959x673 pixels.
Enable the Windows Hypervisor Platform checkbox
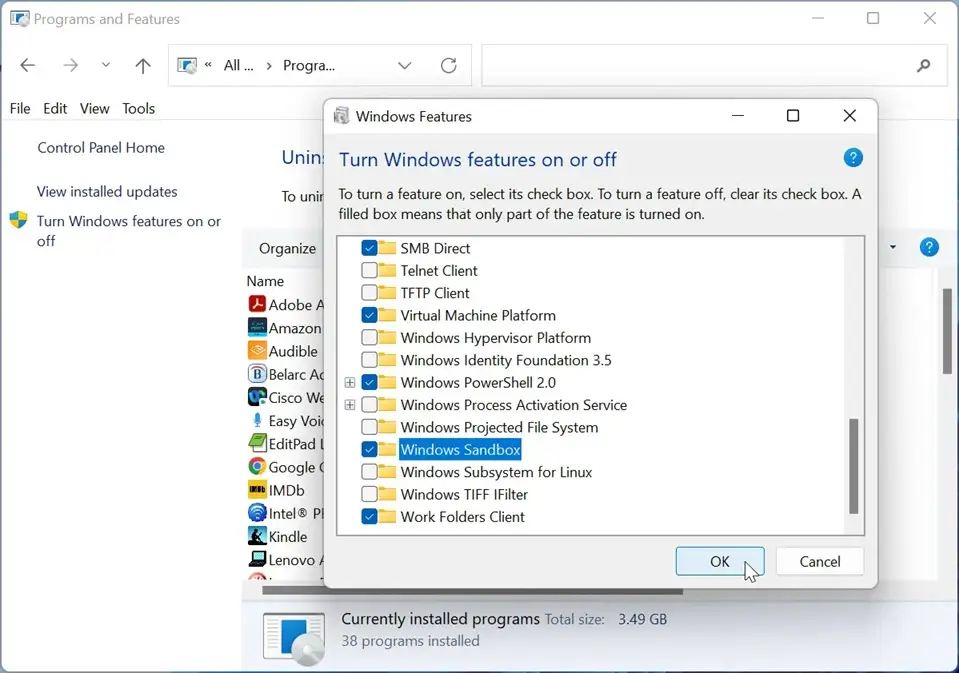[369, 338]
